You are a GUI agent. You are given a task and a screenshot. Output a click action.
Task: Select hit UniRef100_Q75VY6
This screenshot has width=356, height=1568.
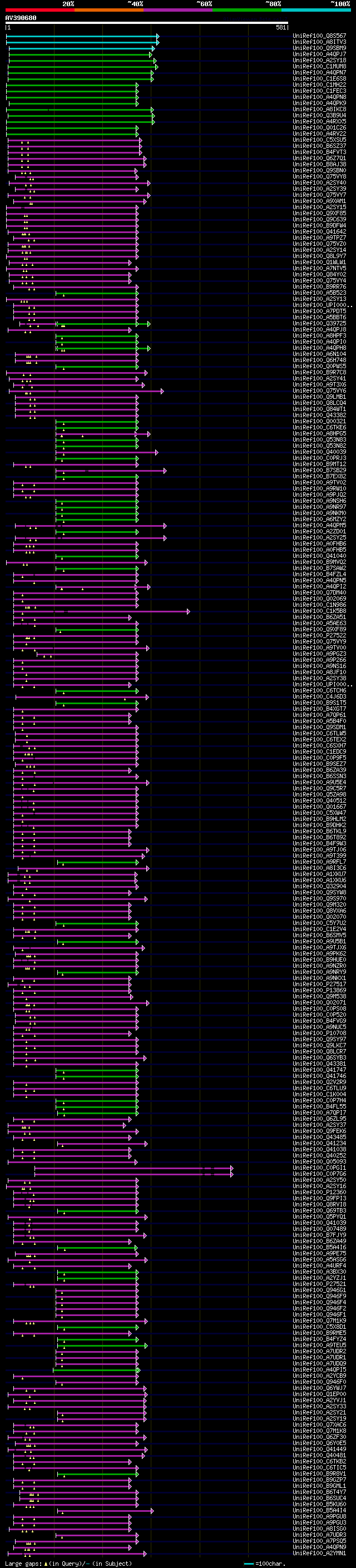coord(319,391)
